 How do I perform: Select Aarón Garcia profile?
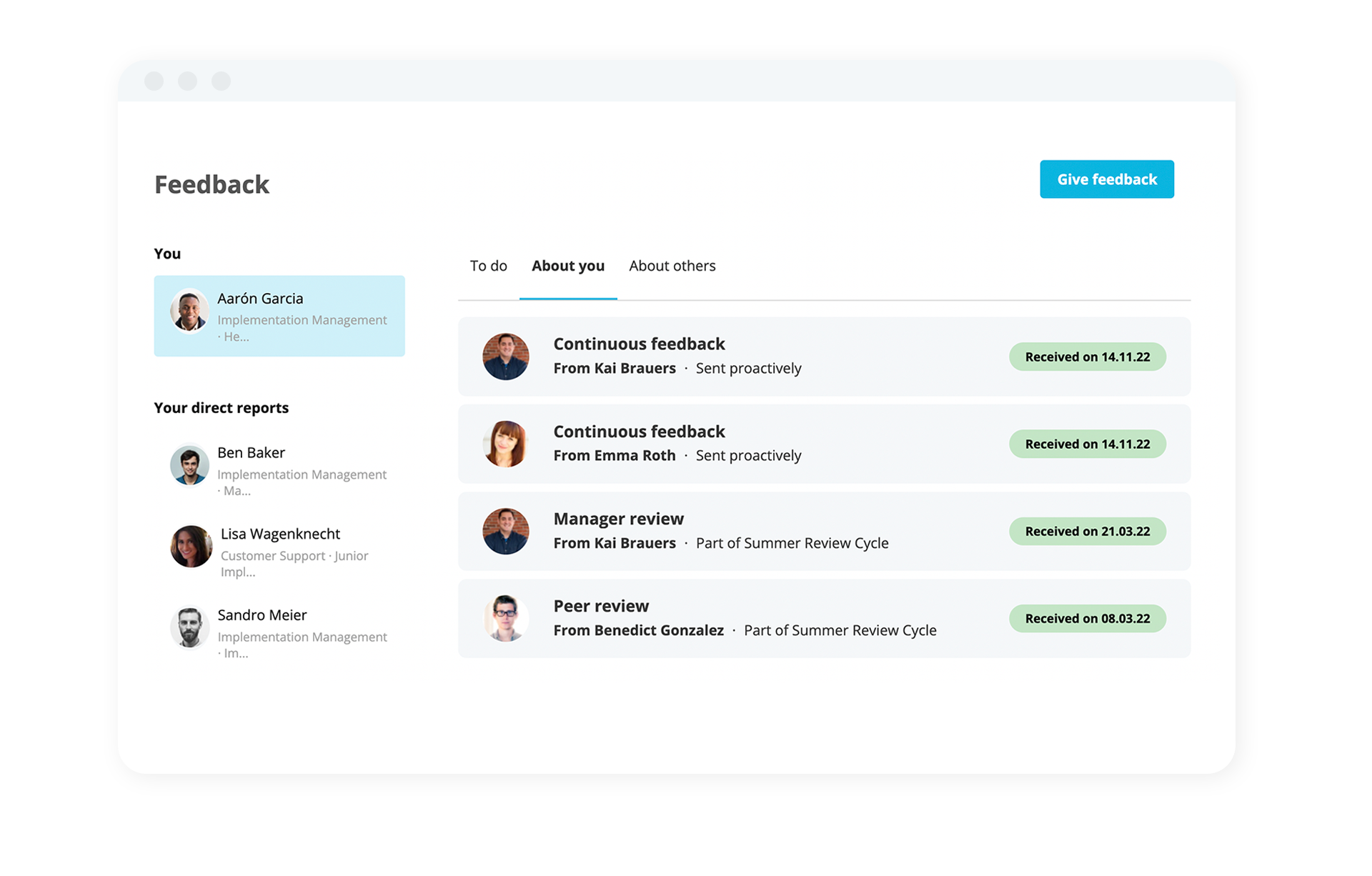[x=281, y=314]
